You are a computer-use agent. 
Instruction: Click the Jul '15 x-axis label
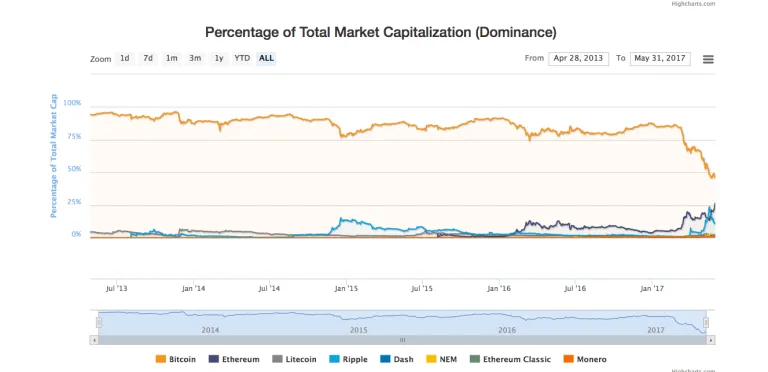tap(422, 288)
